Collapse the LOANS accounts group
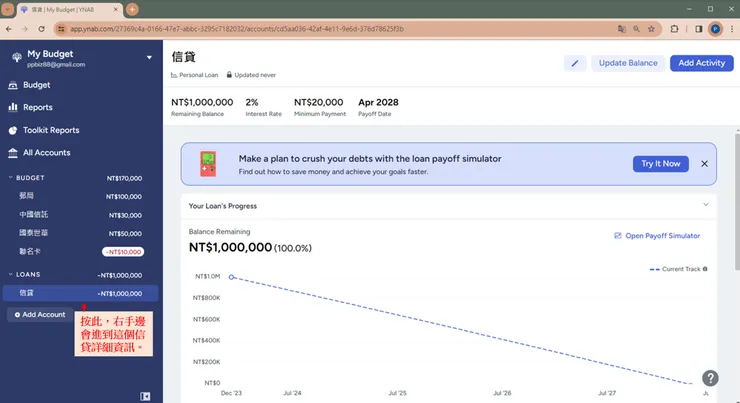The image size is (740, 403). click(11, 274)
